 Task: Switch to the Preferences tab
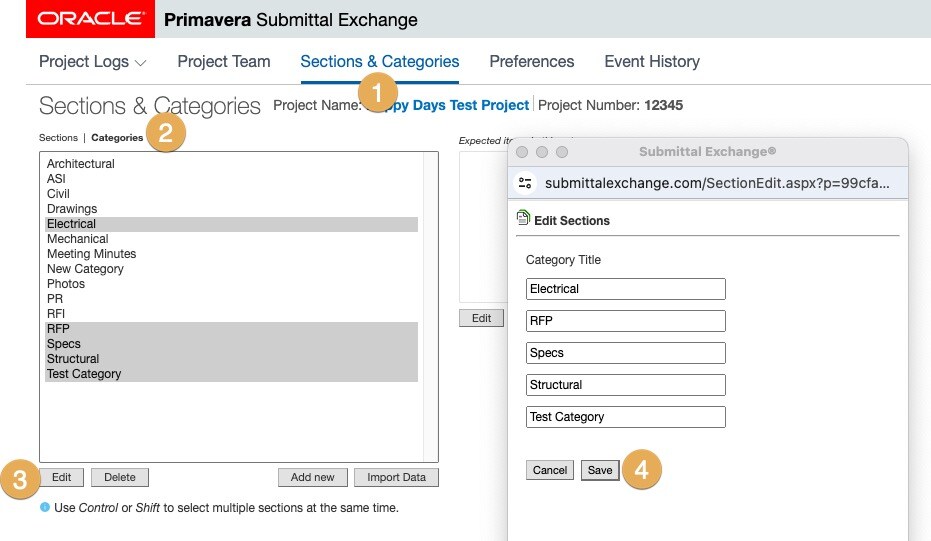531,61
